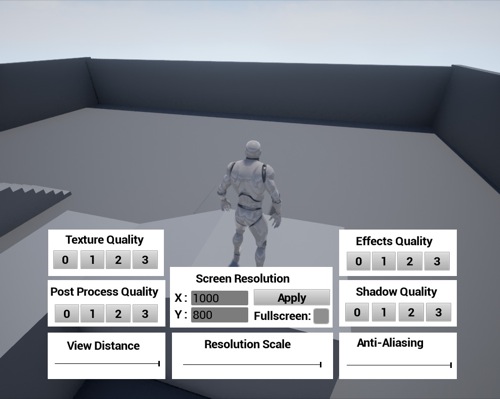
Task: Set Effects Quality to 3
Action: [x=437, y=261]
